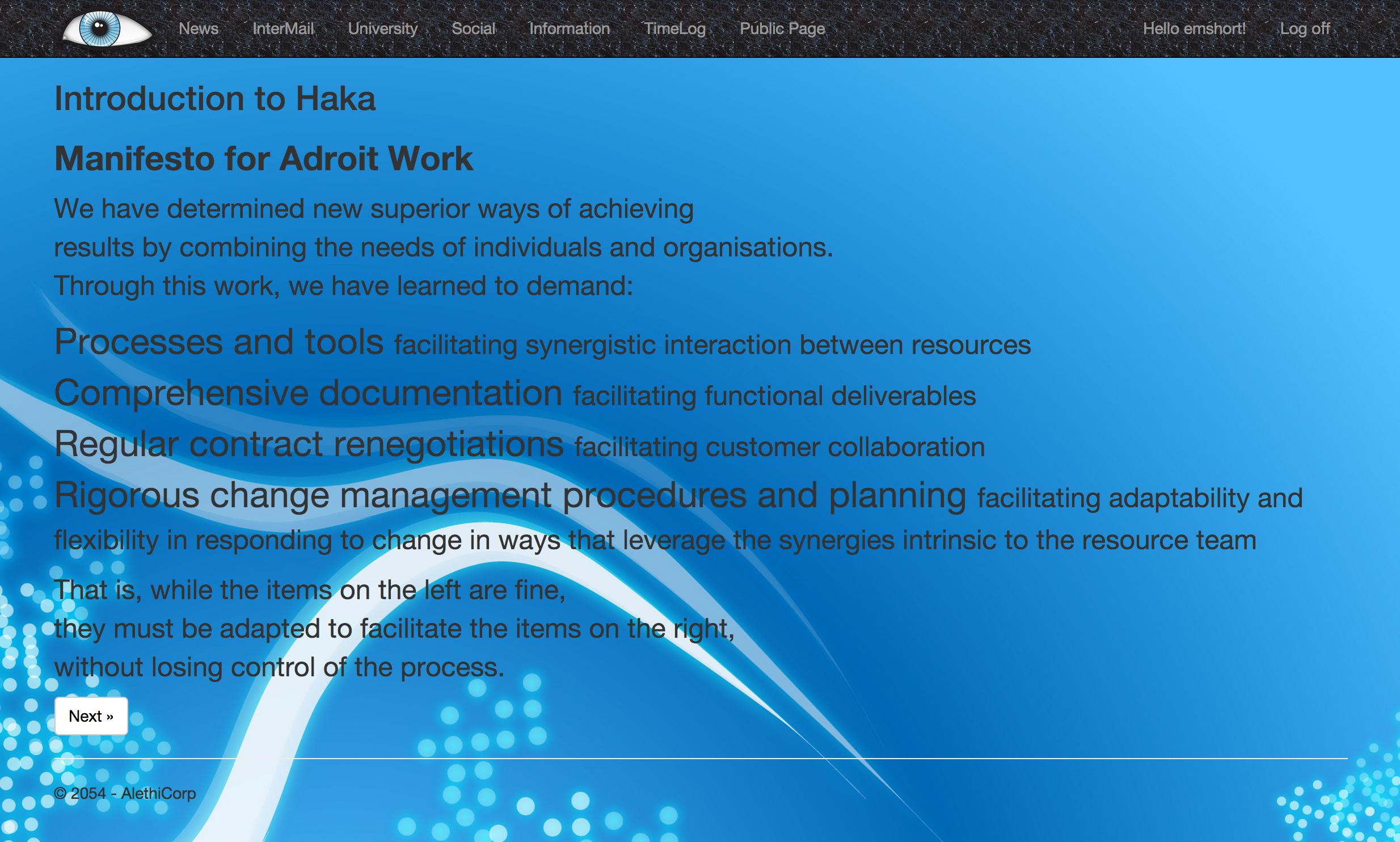Click the Introduction to Haka heading
Viewport: 1400px width, 842px height.
214,99
